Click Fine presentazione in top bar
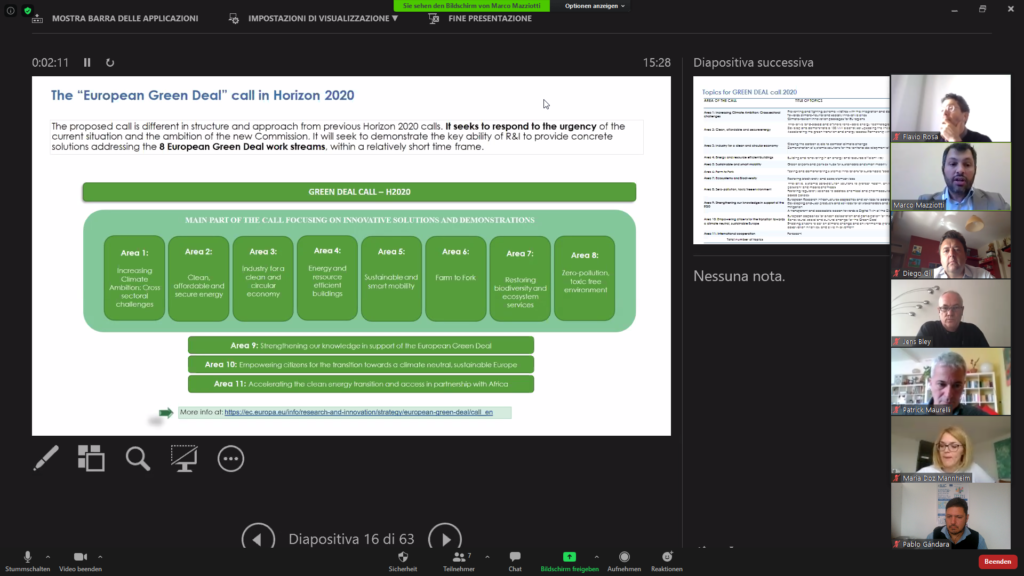Viewport: 1024px width, 576px height. (x=476, y=18)
